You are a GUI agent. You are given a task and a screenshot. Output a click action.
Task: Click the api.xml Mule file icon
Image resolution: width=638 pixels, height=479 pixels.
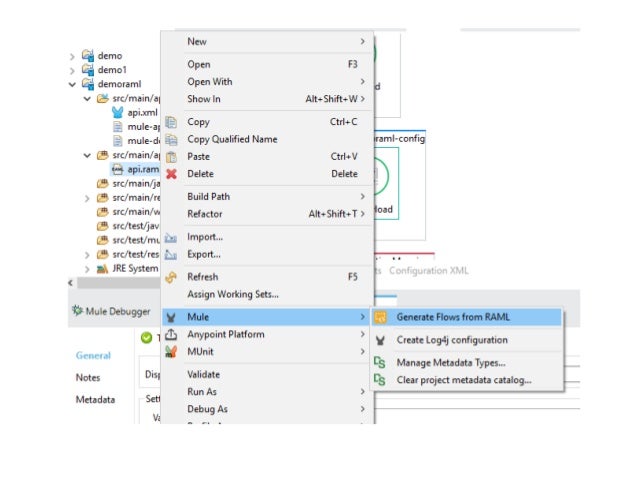coord(118,112)
